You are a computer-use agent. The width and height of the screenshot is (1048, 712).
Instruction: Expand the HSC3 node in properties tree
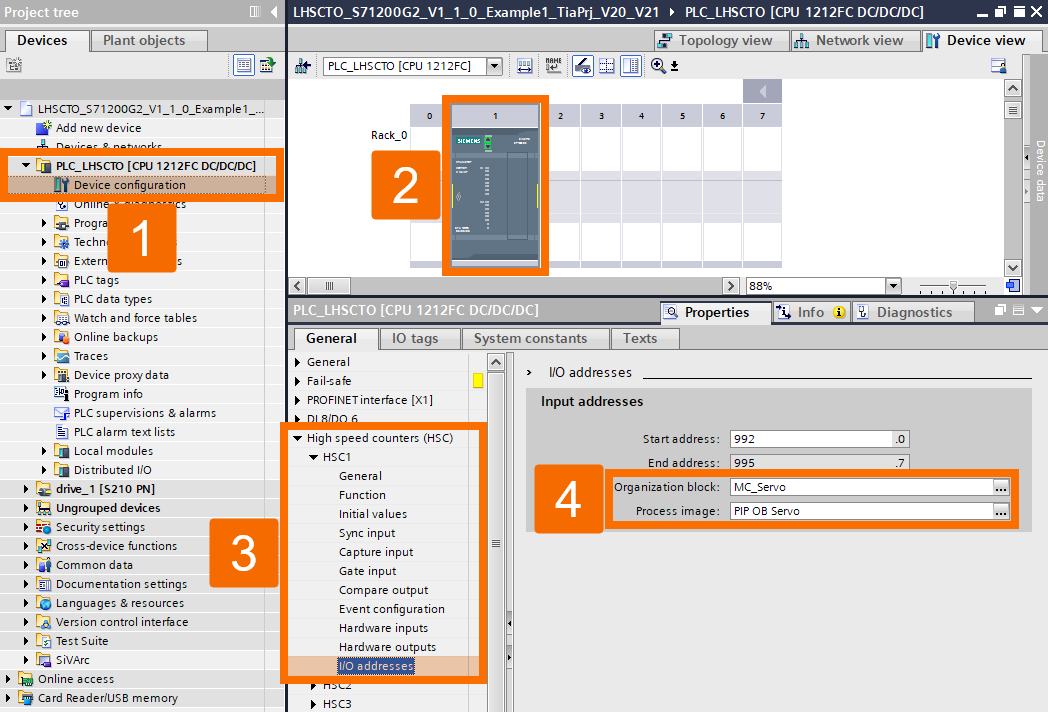(x=313, y=704)
